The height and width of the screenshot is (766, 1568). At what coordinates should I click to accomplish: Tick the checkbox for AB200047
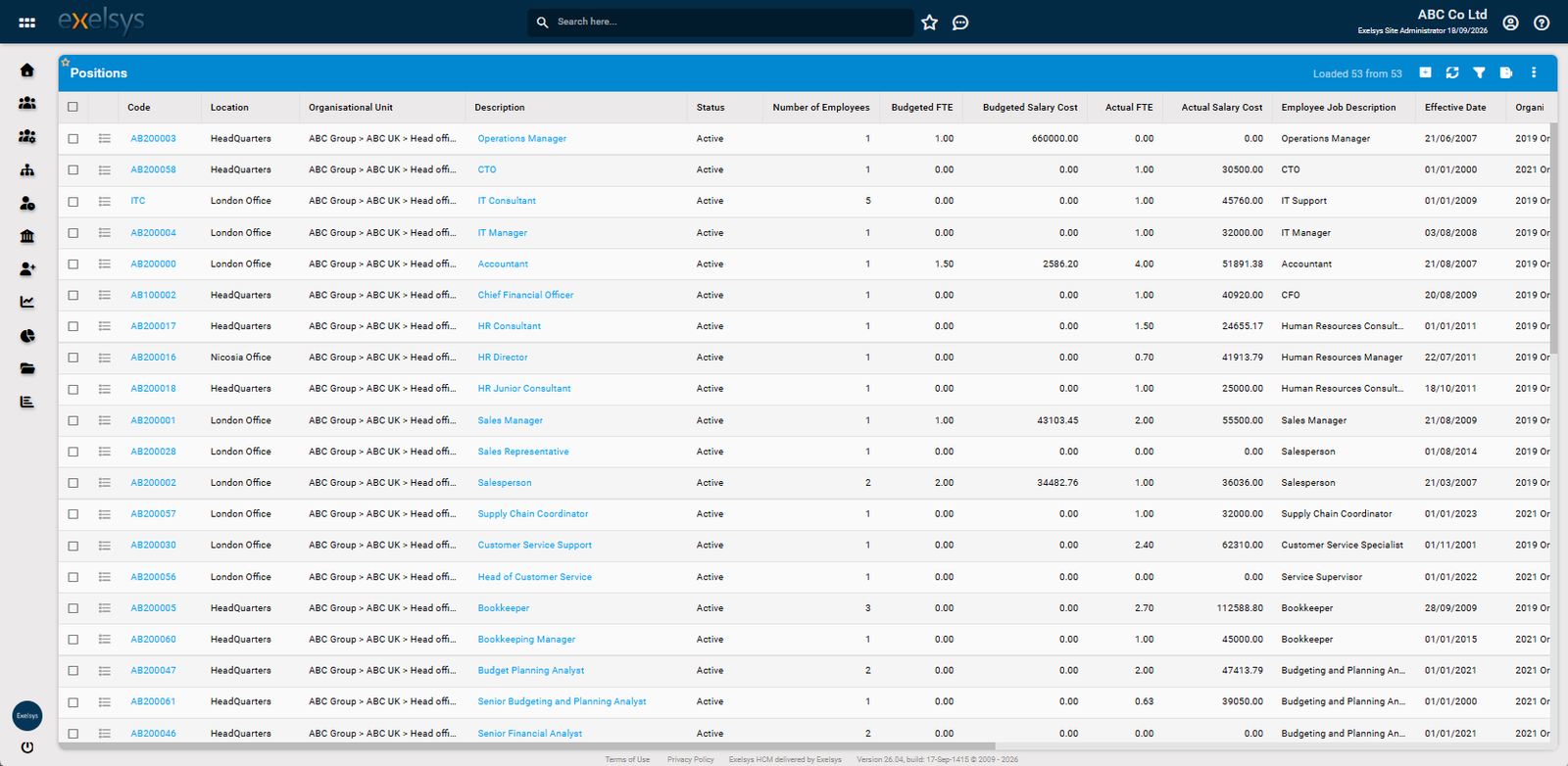[x=73, y=671]
